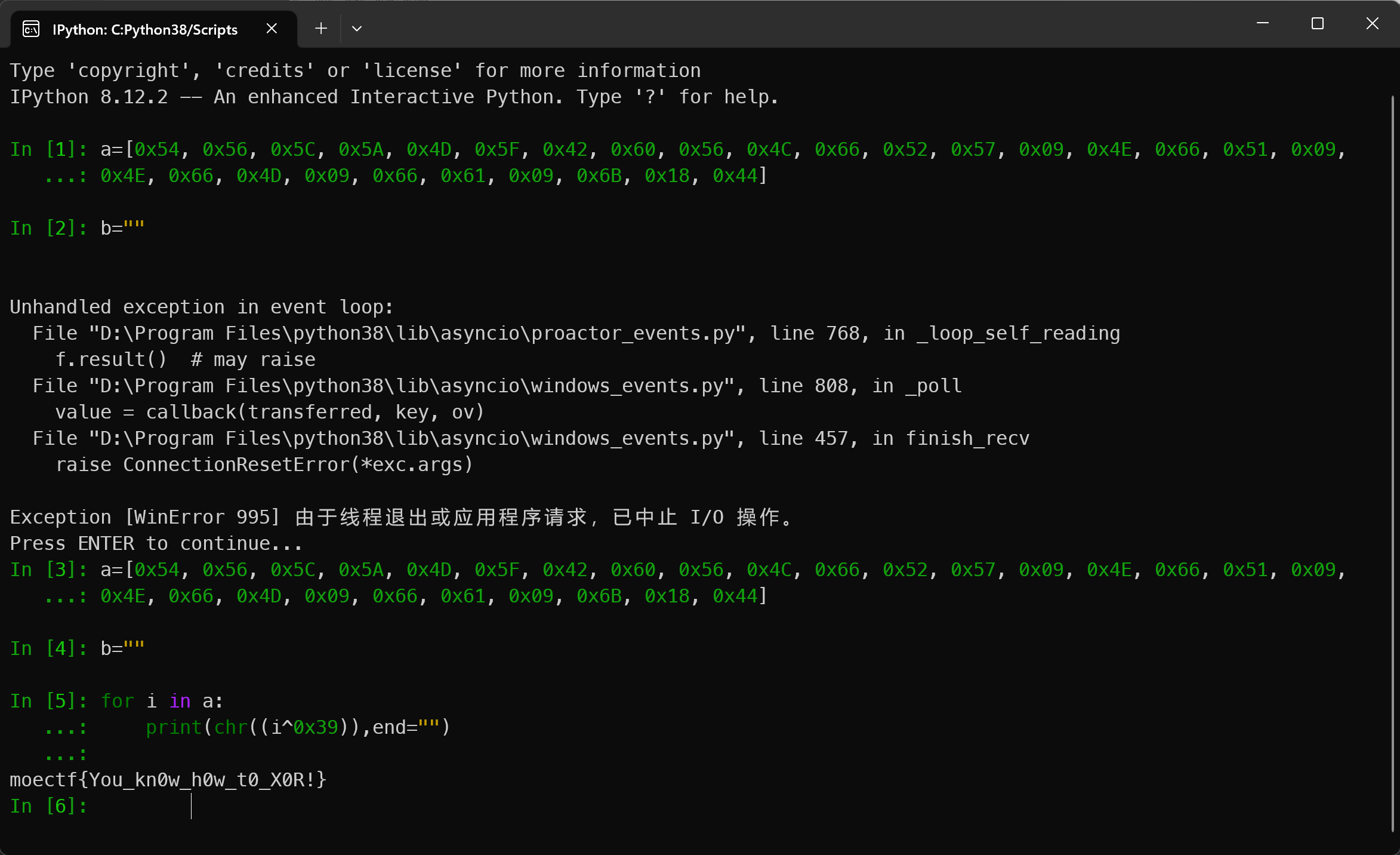Click the empty title bar area
The image size is (1400, 855).
click(x=776, y=24)
